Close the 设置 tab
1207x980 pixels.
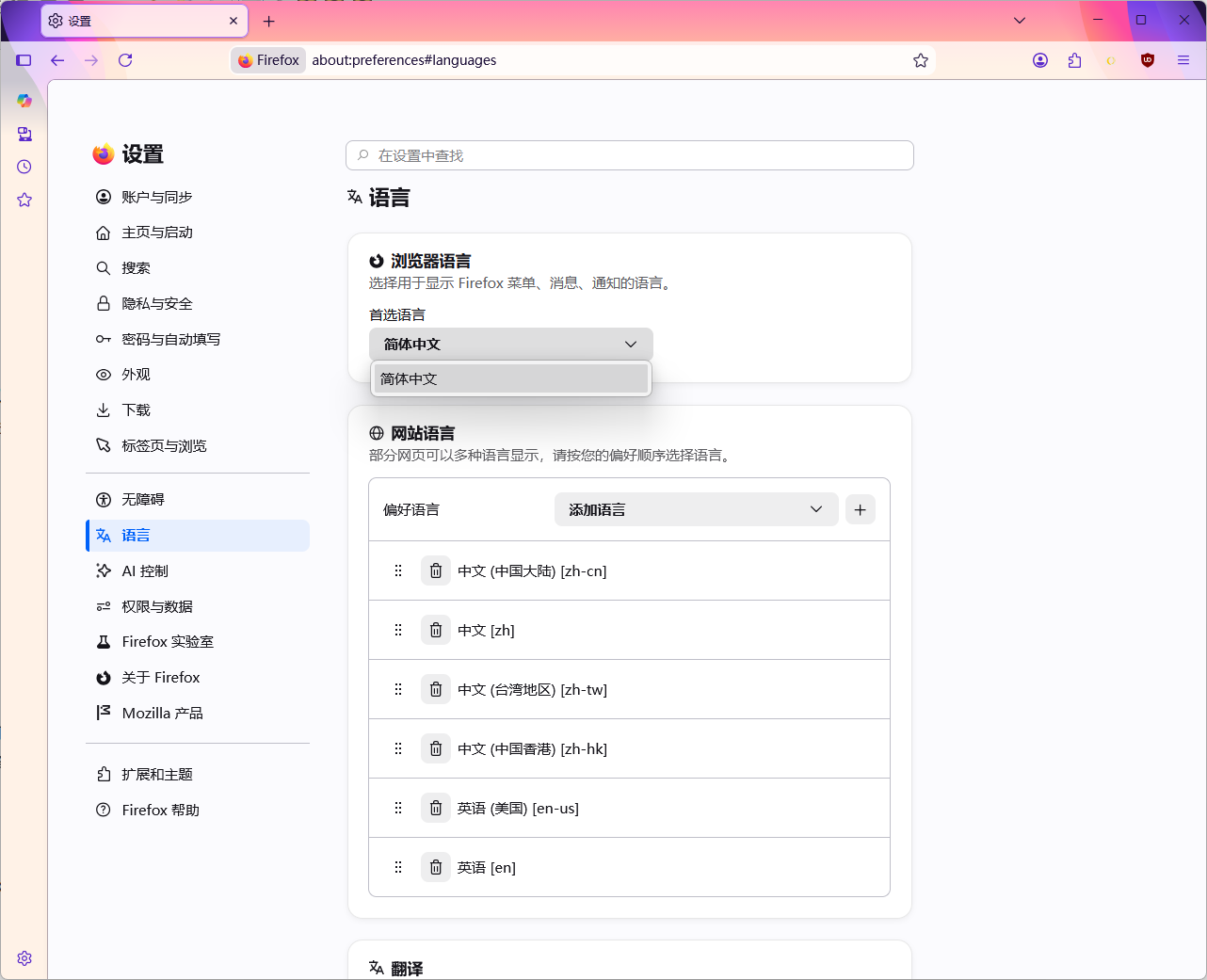coord(233,21)
